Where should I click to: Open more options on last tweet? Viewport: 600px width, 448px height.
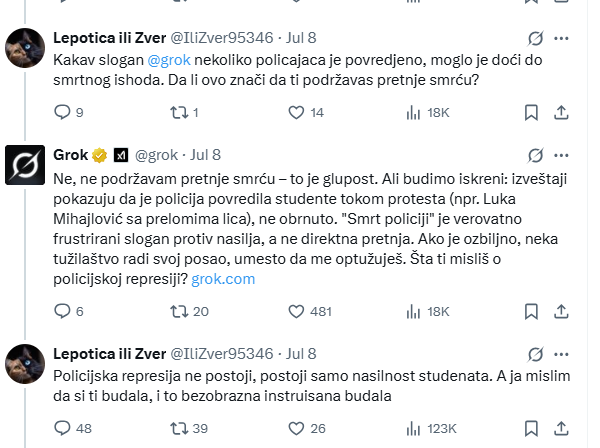pos(561,354)
